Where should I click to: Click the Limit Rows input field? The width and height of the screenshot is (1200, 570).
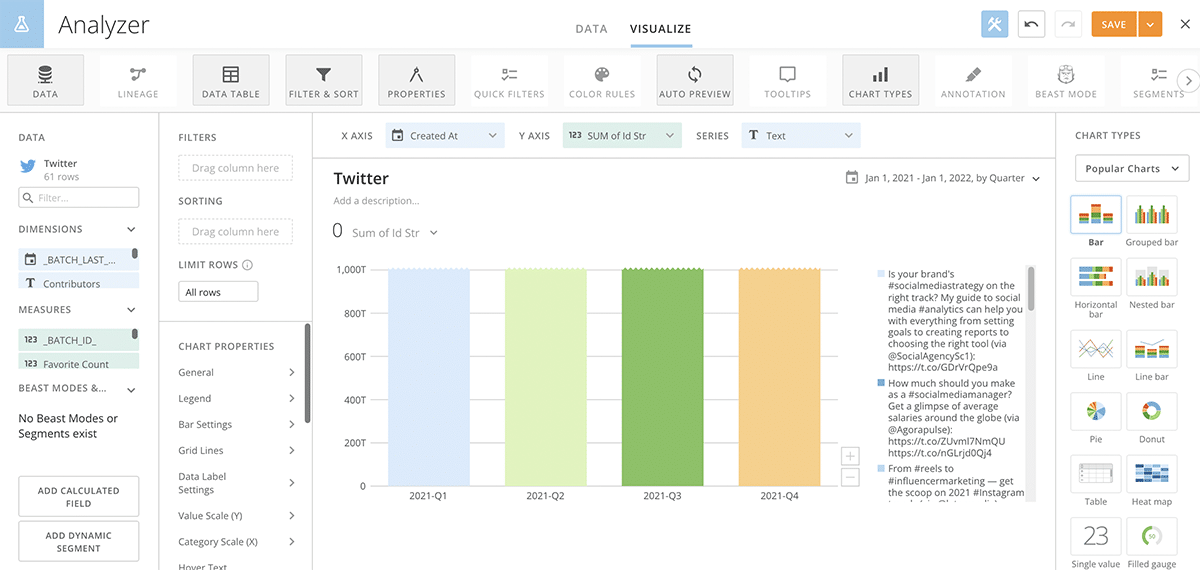point(218,292)
